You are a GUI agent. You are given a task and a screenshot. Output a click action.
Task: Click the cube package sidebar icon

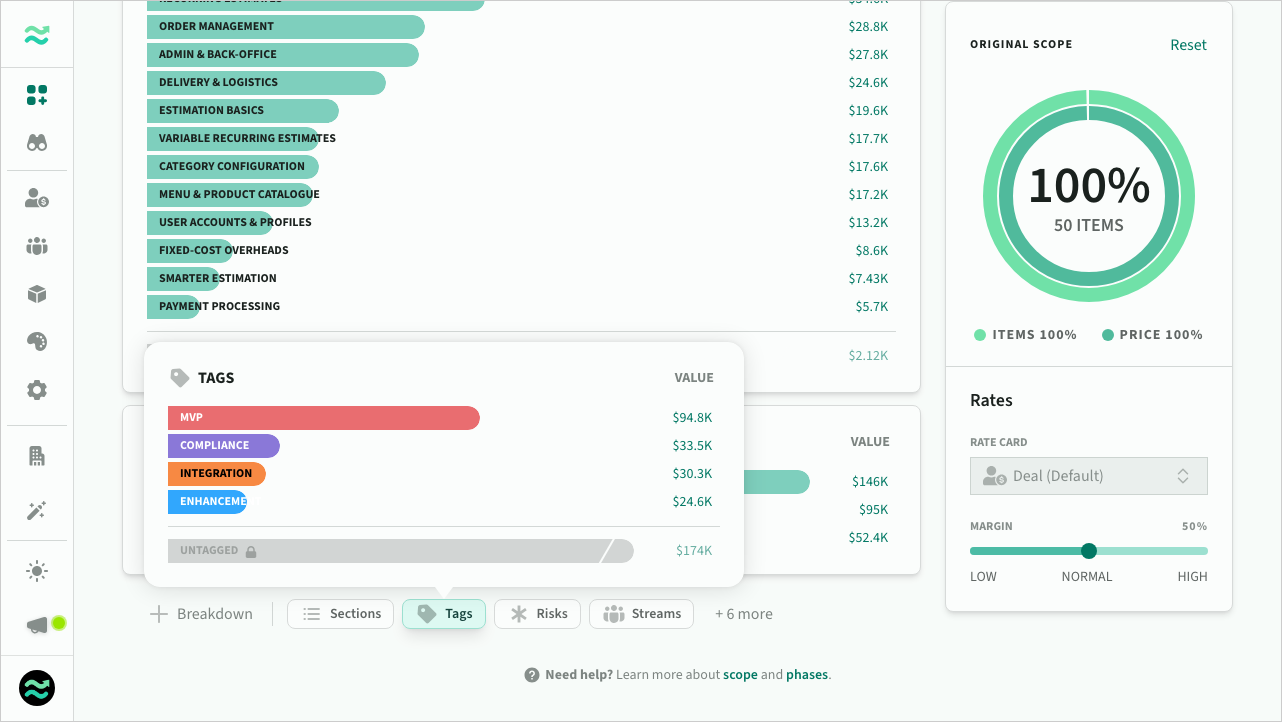click(37, 294)
